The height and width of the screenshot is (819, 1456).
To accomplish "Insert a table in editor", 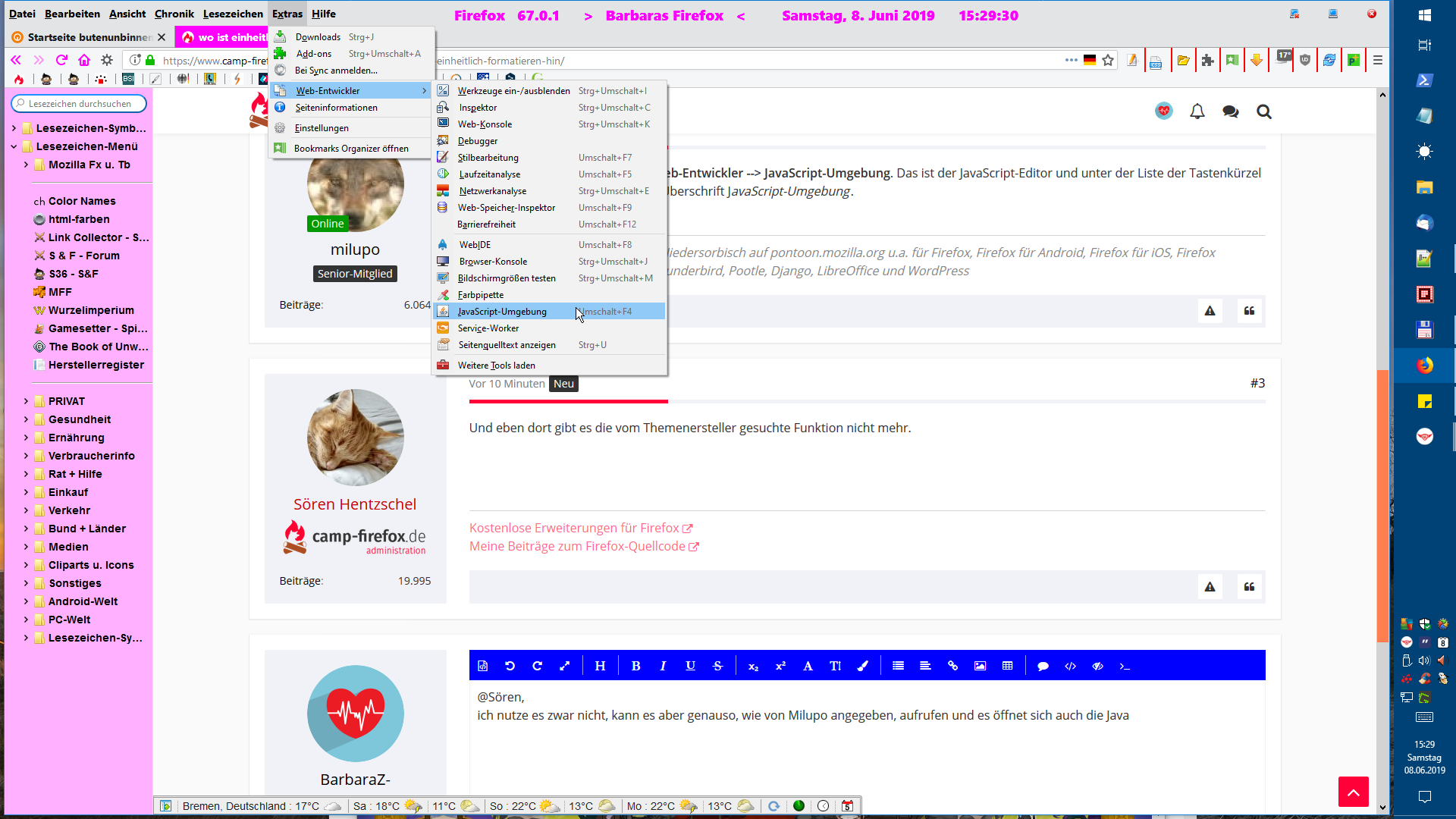I will coord(1007,666).
